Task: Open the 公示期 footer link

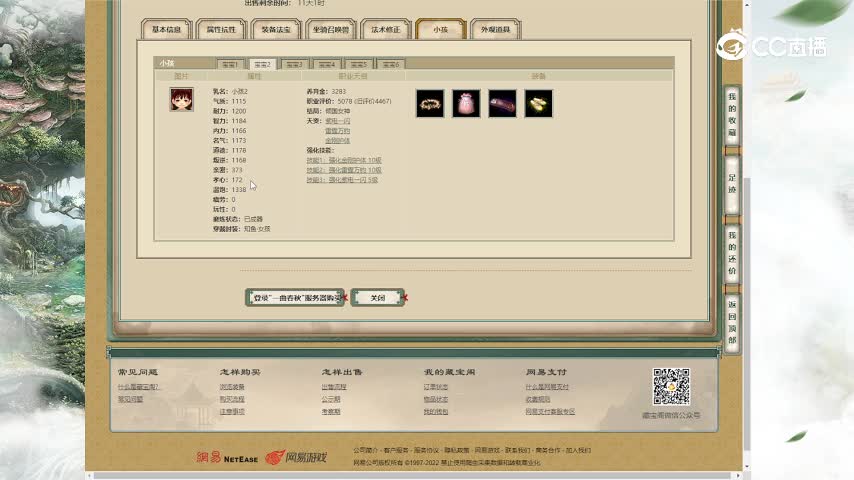Action: (331, 399)
